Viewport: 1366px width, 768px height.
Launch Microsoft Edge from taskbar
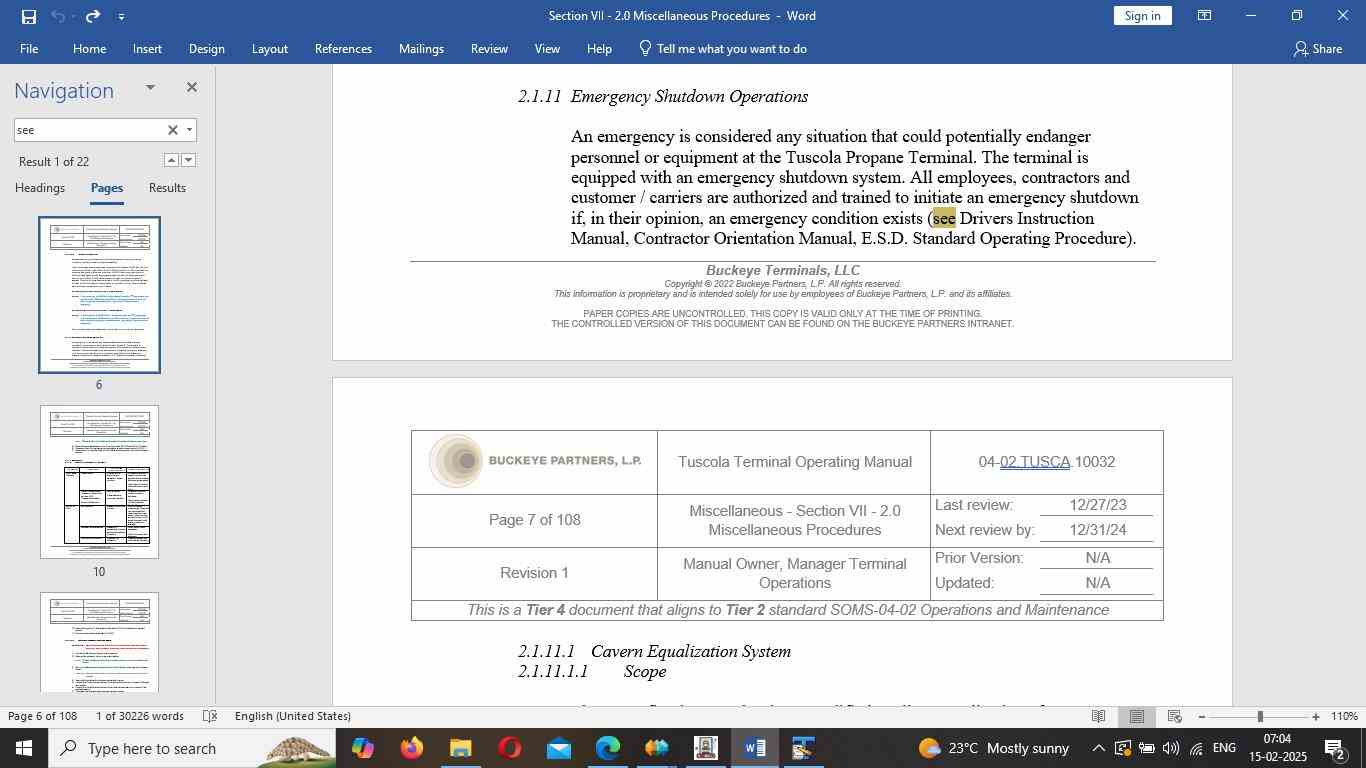pyautogui.click(x=607, y=748)
